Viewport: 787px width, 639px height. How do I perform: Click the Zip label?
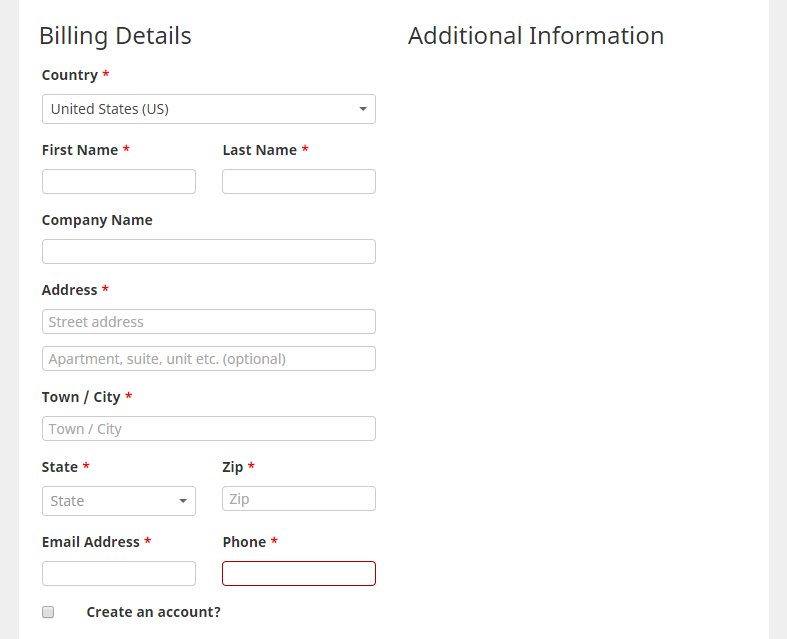point(233,467)
